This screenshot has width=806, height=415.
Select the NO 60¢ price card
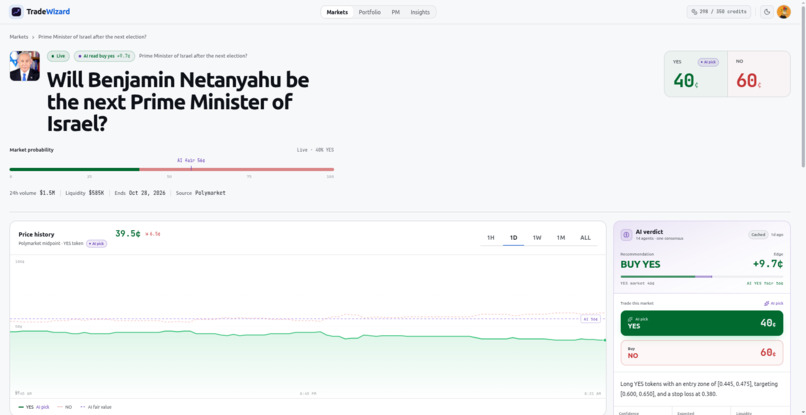coord(759,74)
